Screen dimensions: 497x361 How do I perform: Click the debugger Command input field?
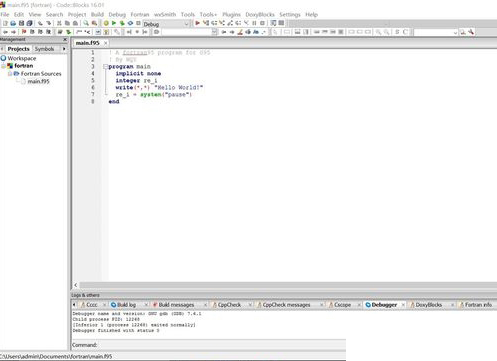(222, 345)
